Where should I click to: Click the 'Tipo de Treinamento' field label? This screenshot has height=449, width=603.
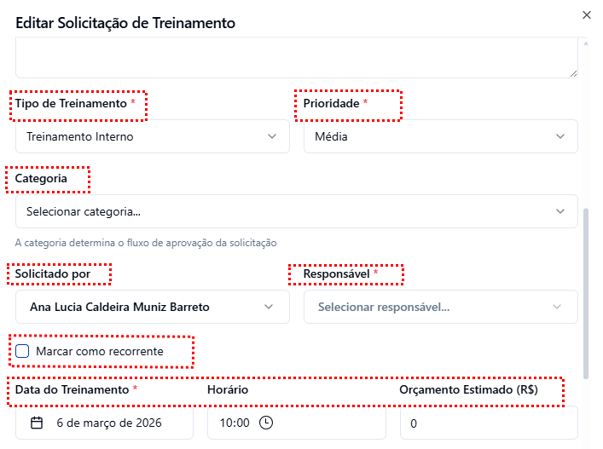(71, 104)
